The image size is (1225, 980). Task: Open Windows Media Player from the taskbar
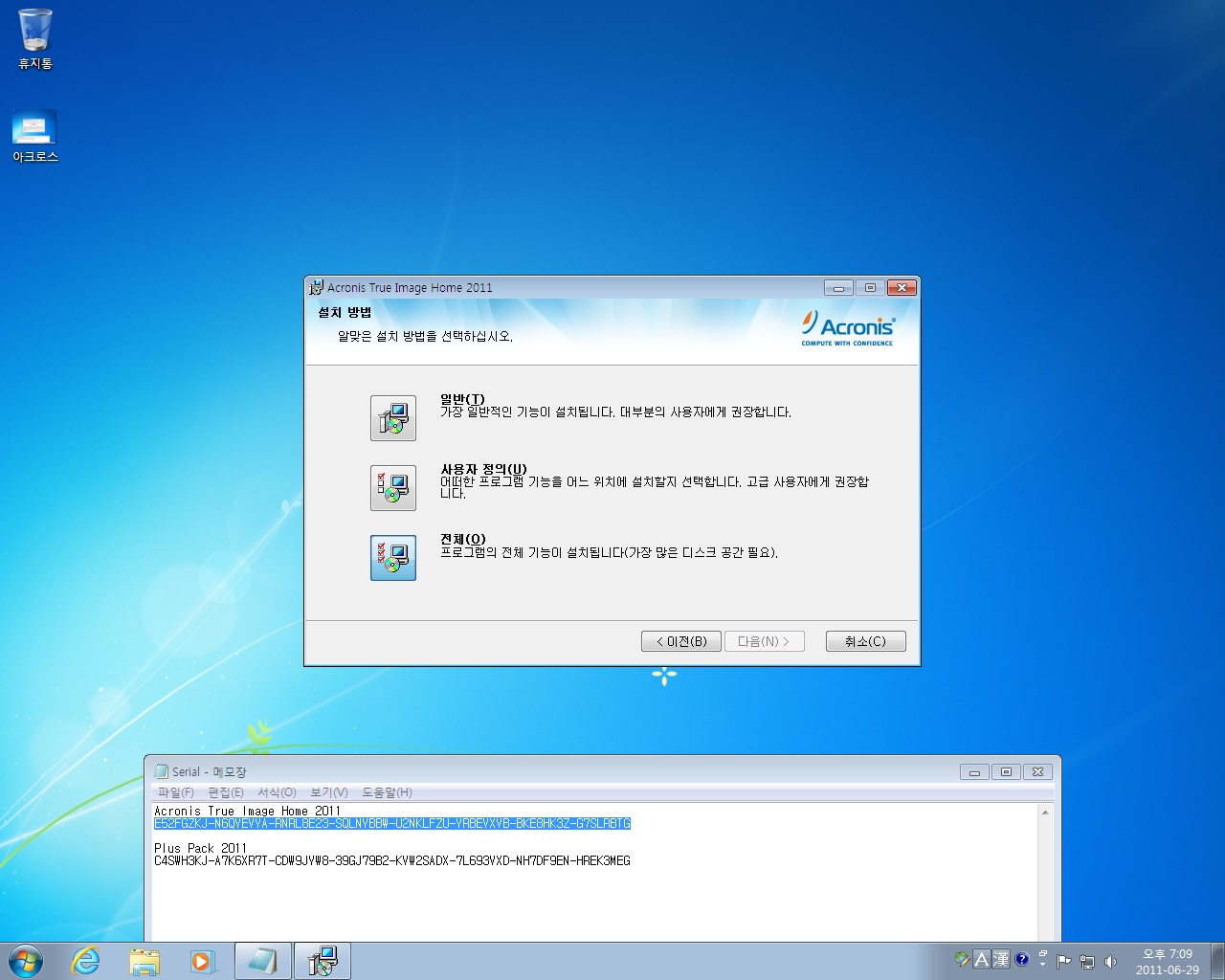coord(202,961)
